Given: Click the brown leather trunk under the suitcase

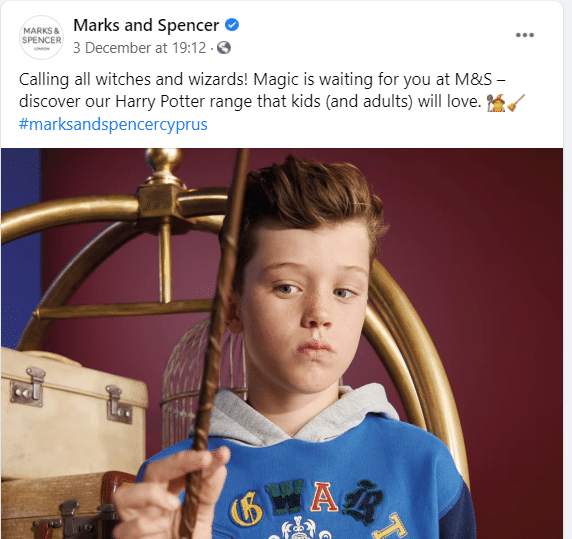Looking at the screenshot, I should click(x=62, y=507).
